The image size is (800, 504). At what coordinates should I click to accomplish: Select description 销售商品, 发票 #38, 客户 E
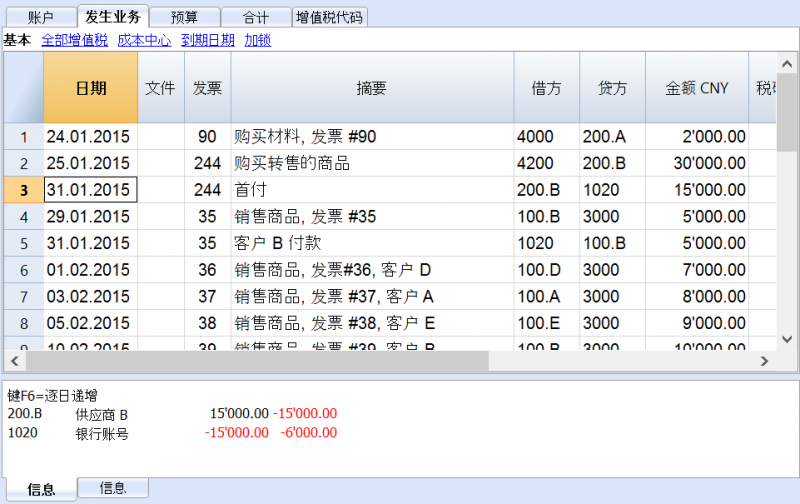pyautogui.click(x=372, y=323)
